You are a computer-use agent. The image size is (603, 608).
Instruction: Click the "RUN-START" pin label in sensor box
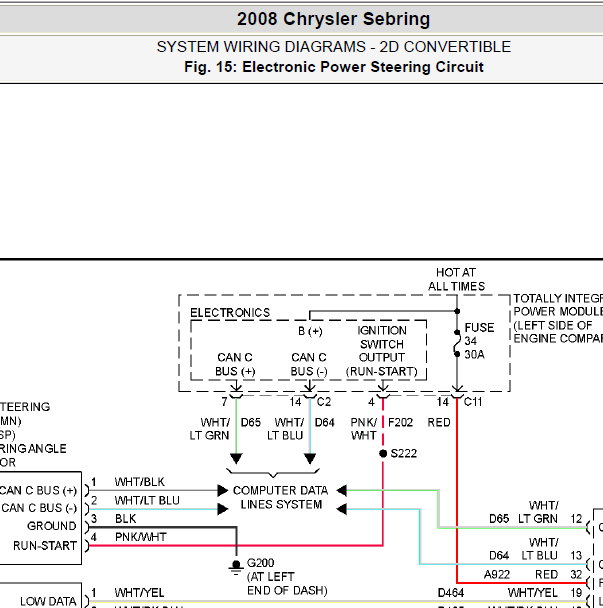coord(45,546)
